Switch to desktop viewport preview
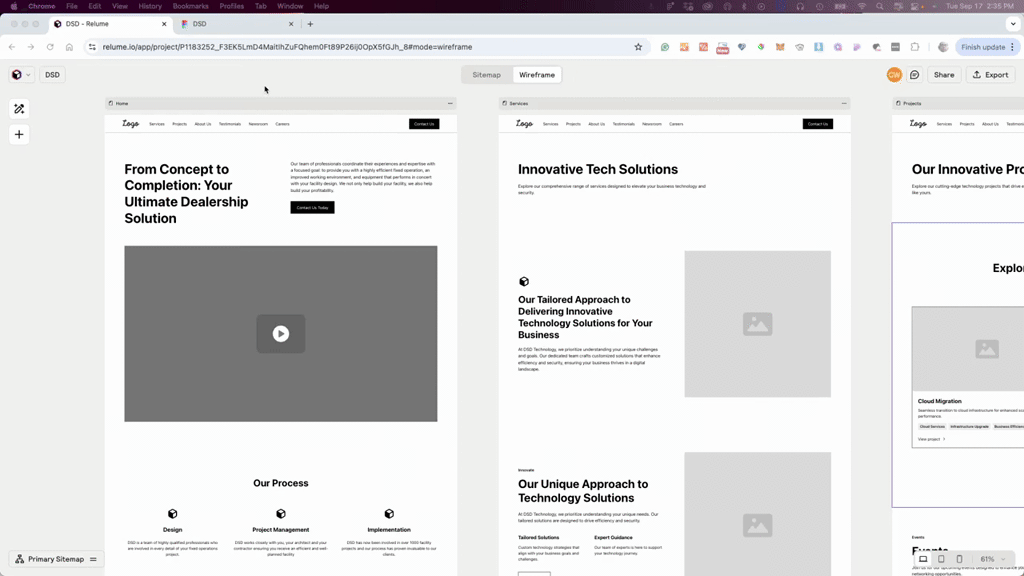This screenshot has width=1024, height=576. [923, 559]
